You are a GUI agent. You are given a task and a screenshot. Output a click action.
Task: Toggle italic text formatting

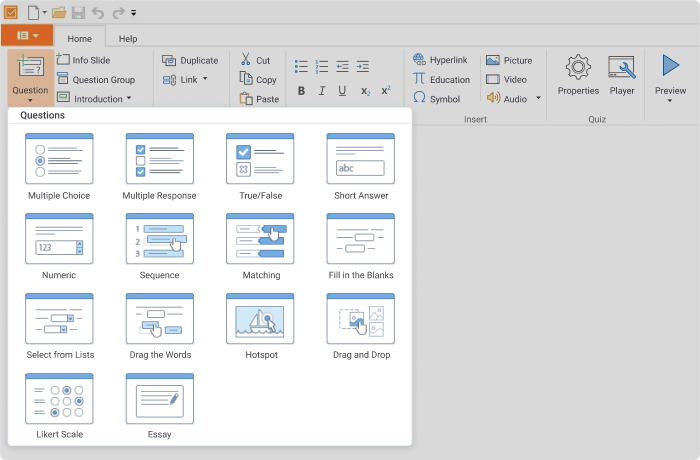click(x=321, y=91)
